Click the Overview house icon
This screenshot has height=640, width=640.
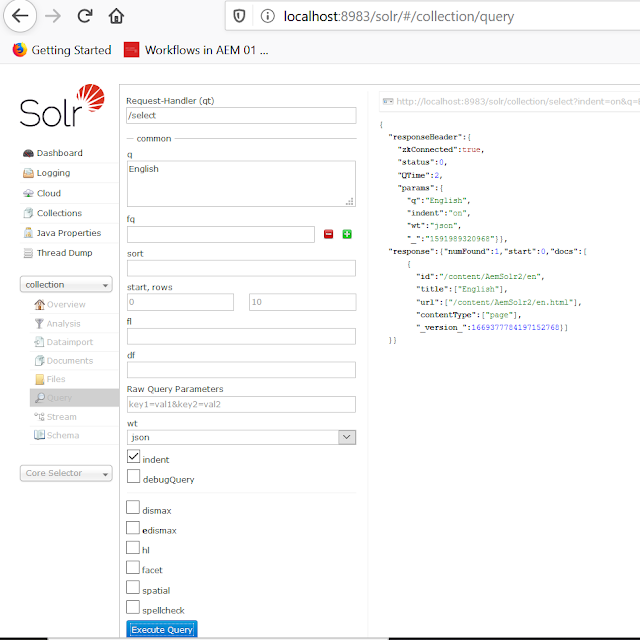[39, 304]
